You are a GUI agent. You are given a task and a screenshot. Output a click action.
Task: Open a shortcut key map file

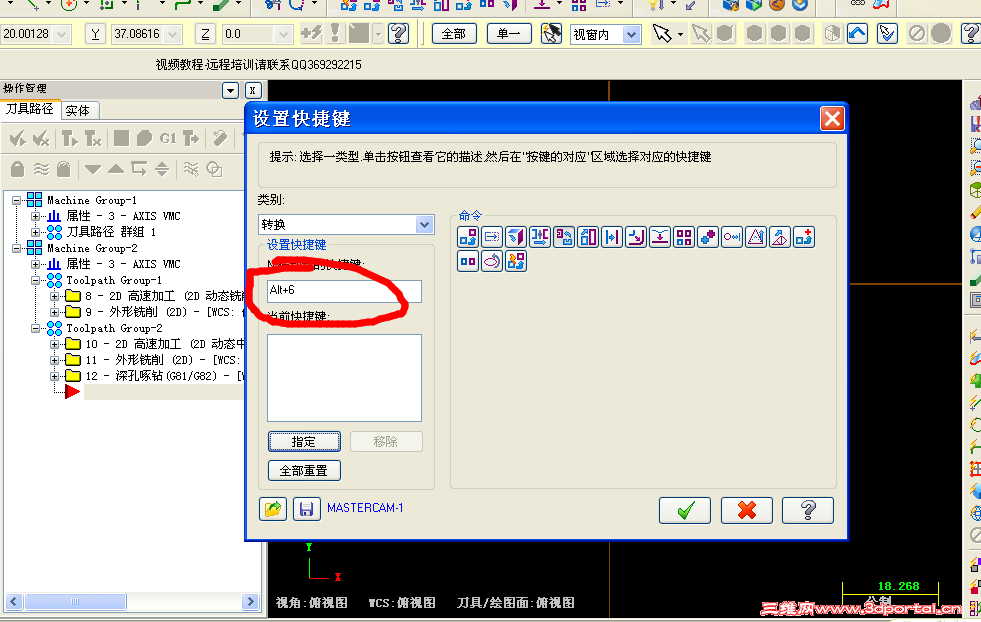point(273,509)
